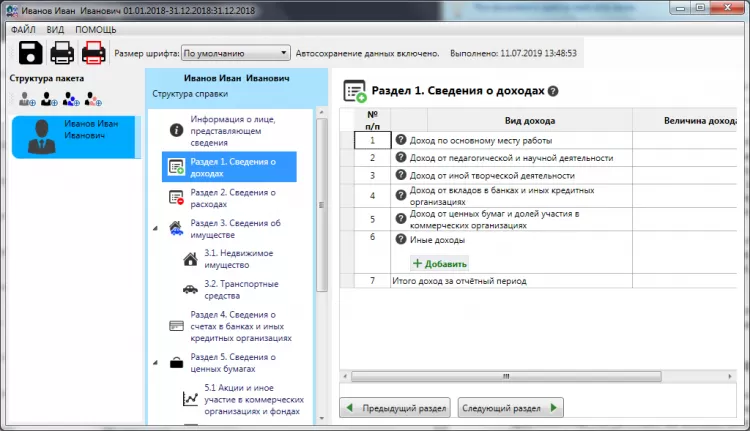750x431 pixels.
Task: Select Раздел 1. Сведения о доходах in tree
Action: pos(229,167)
